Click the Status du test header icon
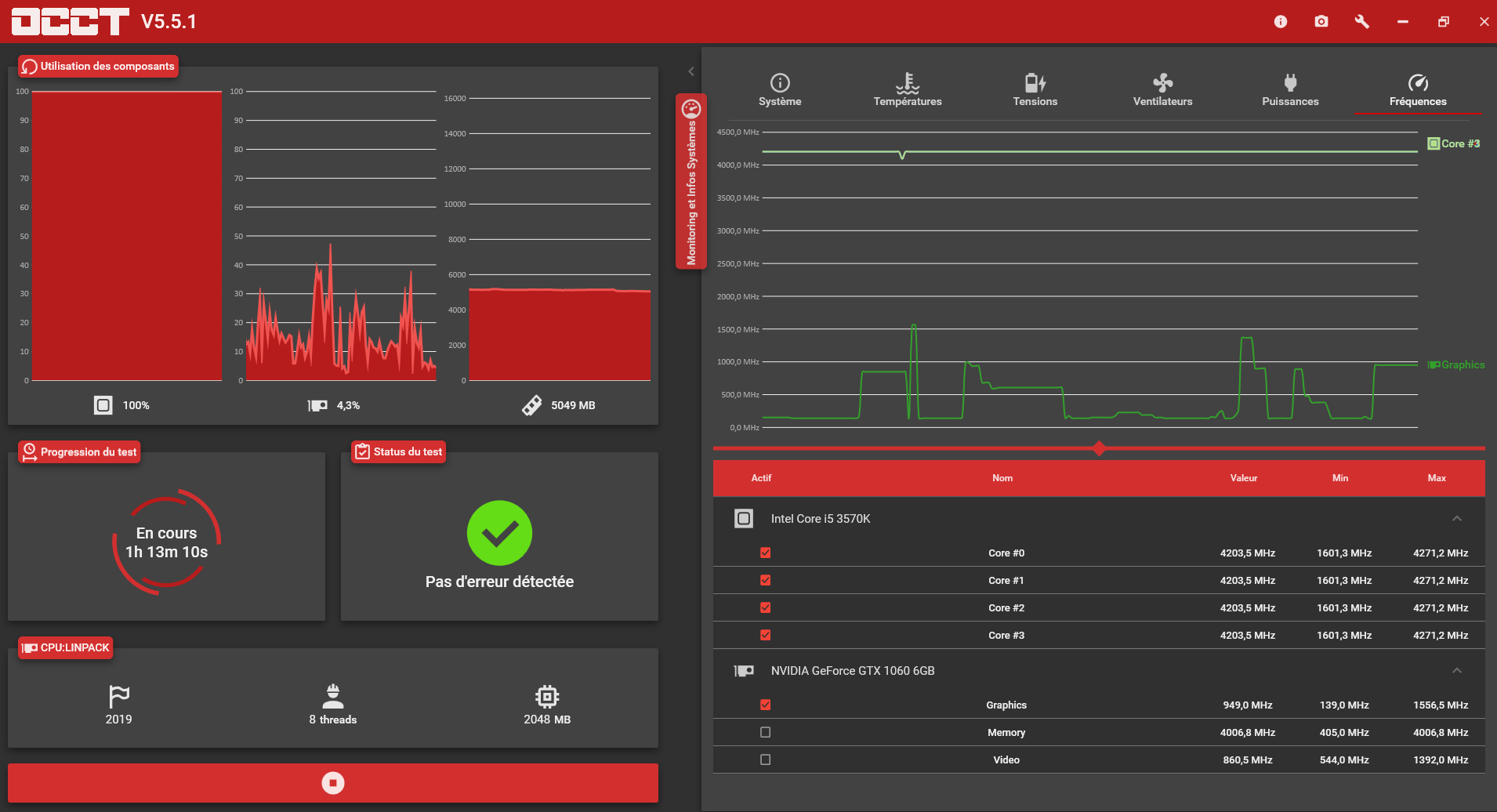The width and height of the screenshot is (1497, 812). click(x=362, y=451)
